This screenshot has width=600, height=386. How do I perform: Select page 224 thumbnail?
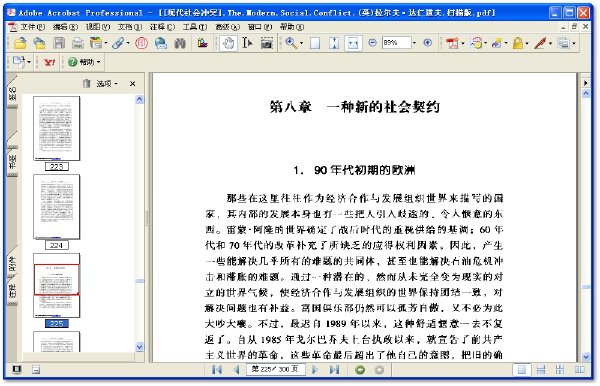(57, 207)
